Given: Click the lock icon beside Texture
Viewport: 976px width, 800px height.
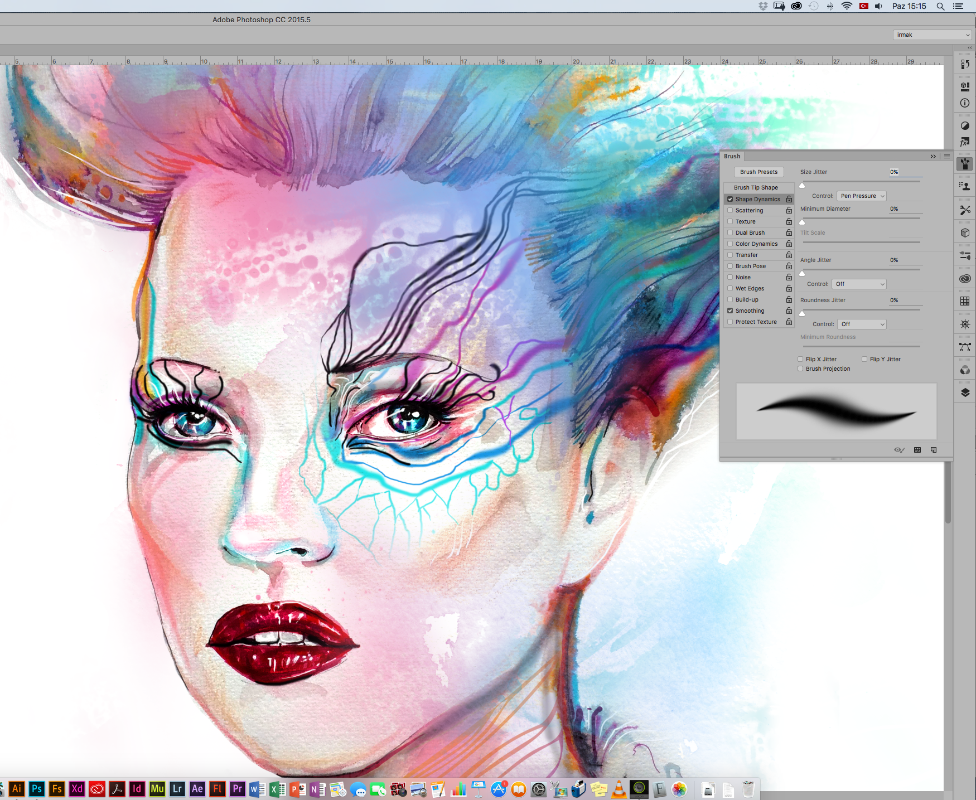Looking at the screenshot, I should [789, 222].
